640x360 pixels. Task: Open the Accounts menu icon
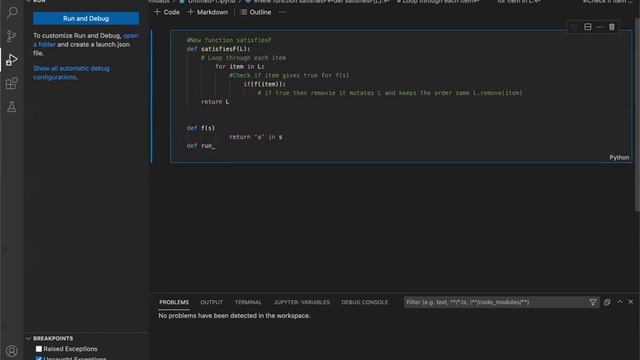click(11, 351)
